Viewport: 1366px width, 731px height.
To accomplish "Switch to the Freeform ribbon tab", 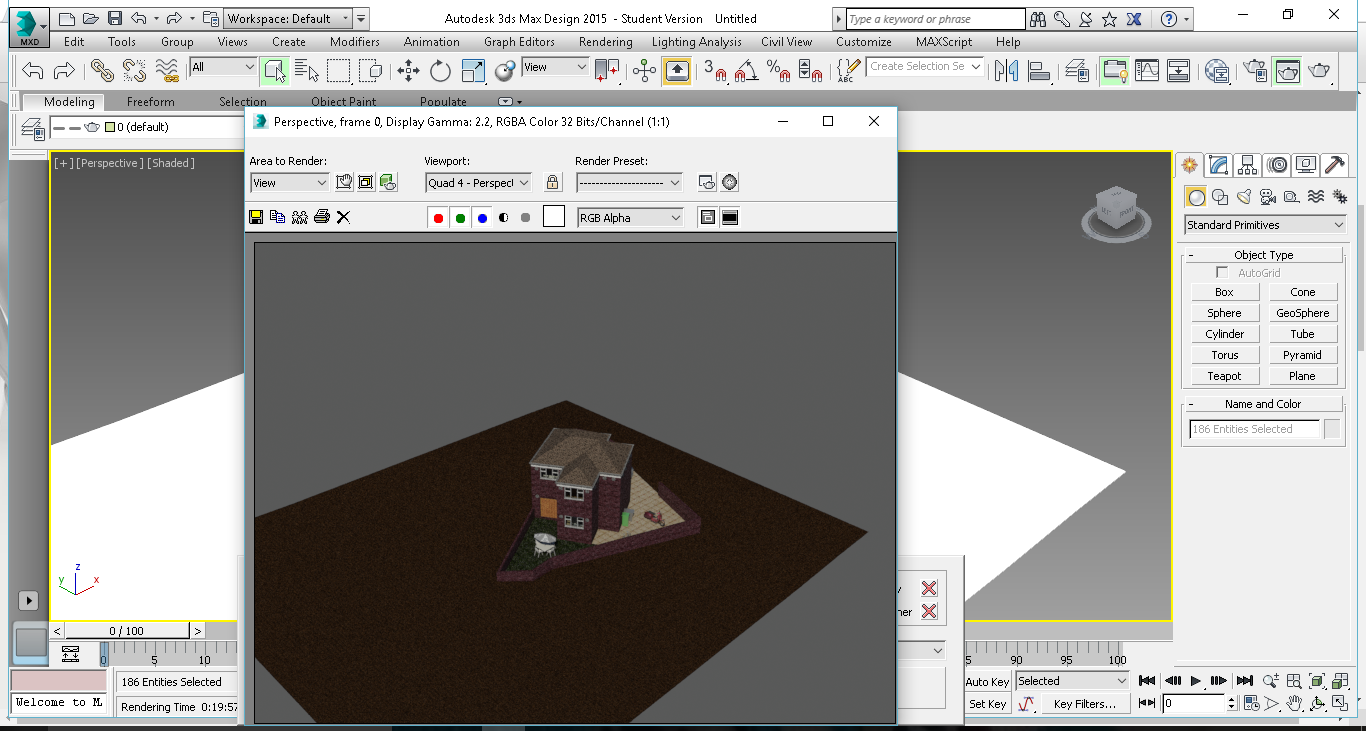I will pyautogui.click(x=151, y=102).
